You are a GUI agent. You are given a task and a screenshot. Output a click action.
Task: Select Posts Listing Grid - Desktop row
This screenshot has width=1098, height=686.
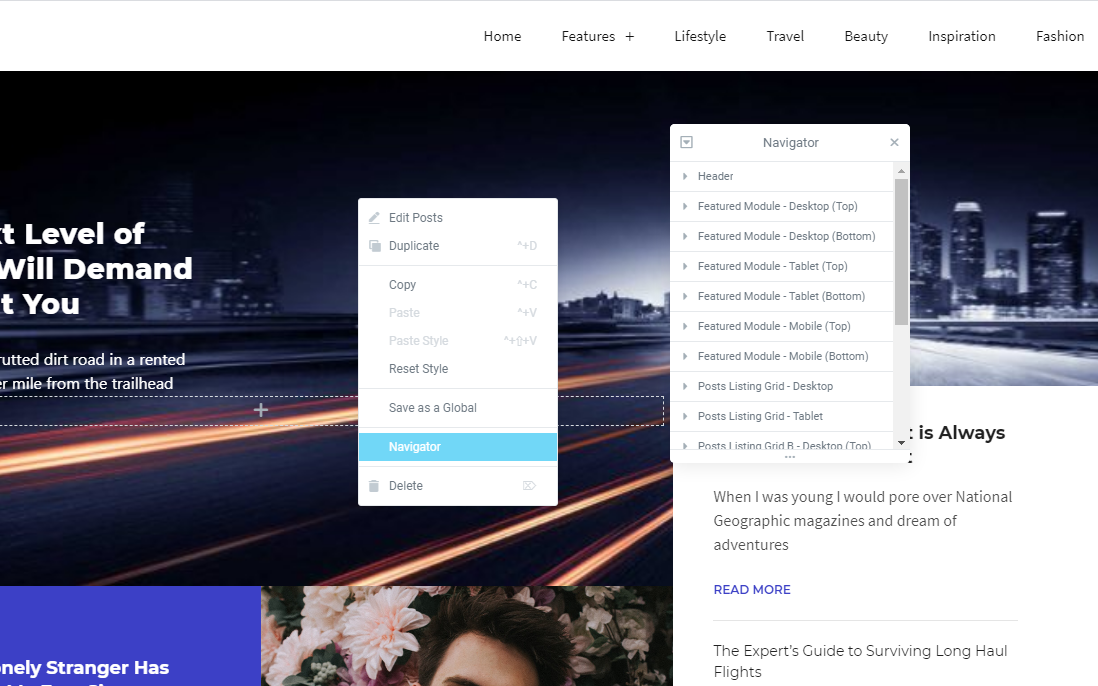782,386
